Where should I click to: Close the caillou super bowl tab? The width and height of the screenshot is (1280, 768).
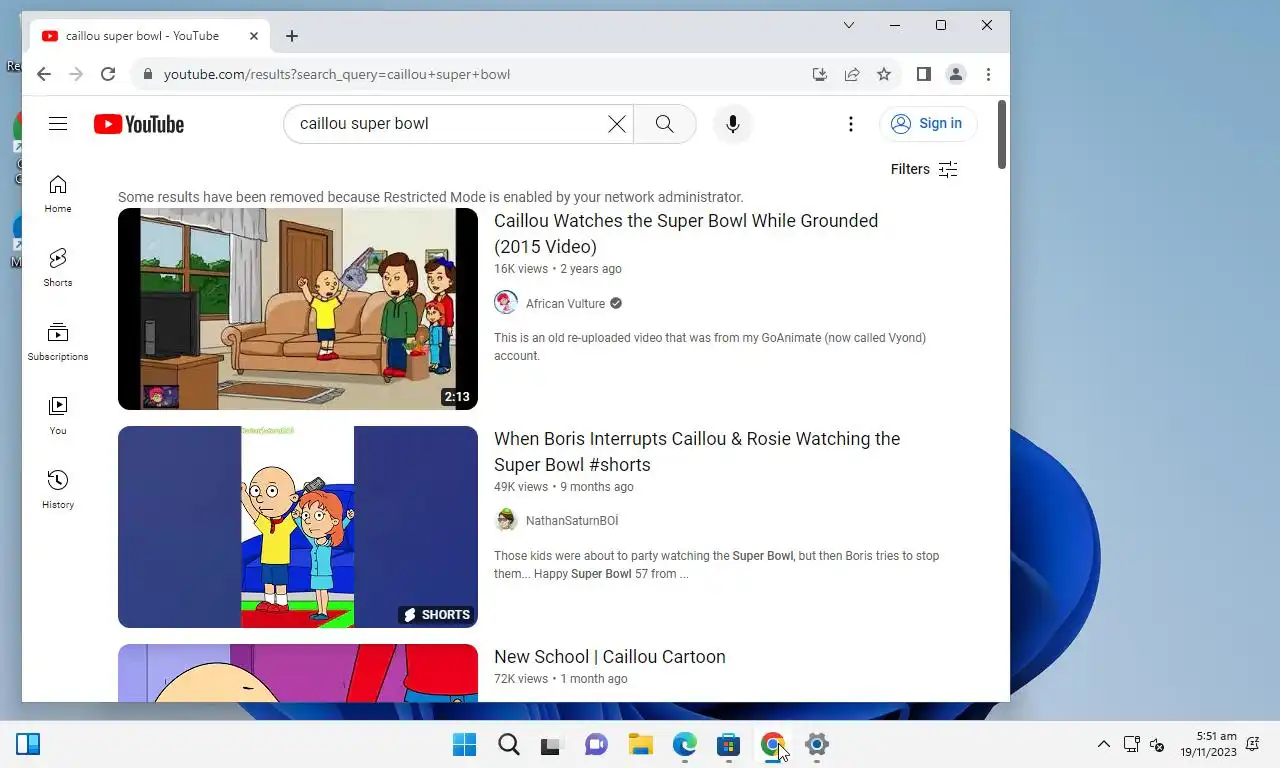(254, 36)
